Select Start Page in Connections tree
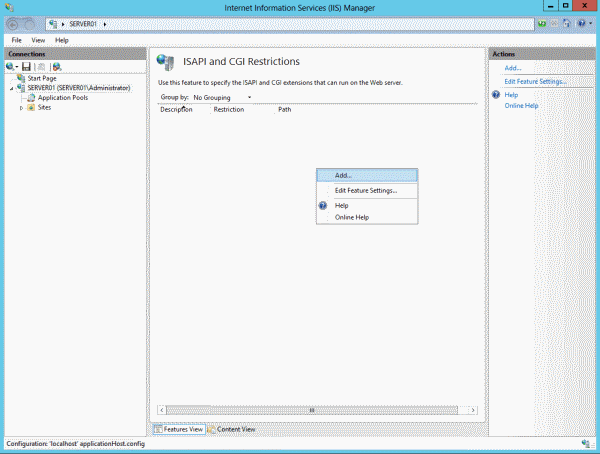The height and width of the screenshot is (454, 600). point(42,78)
